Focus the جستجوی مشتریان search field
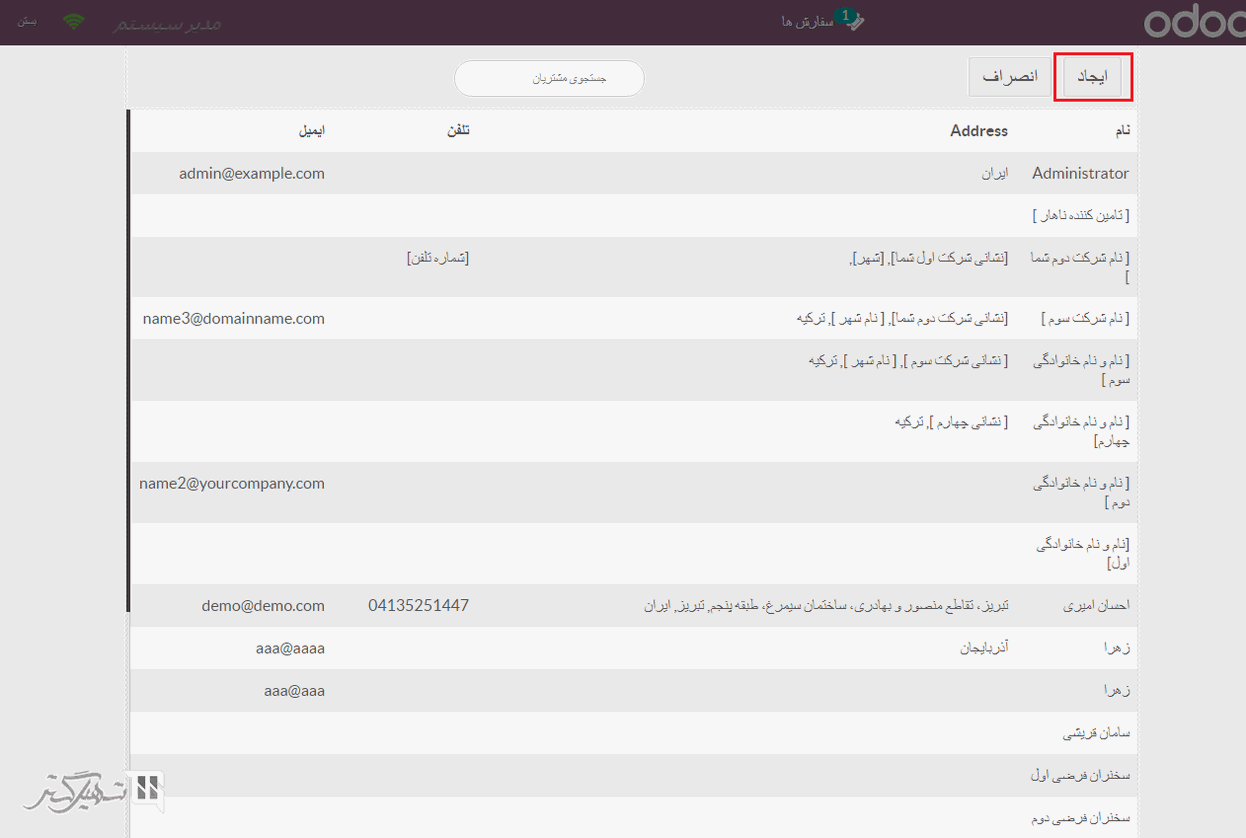This screenshot has width=1246, height=838. coord(549,78)
